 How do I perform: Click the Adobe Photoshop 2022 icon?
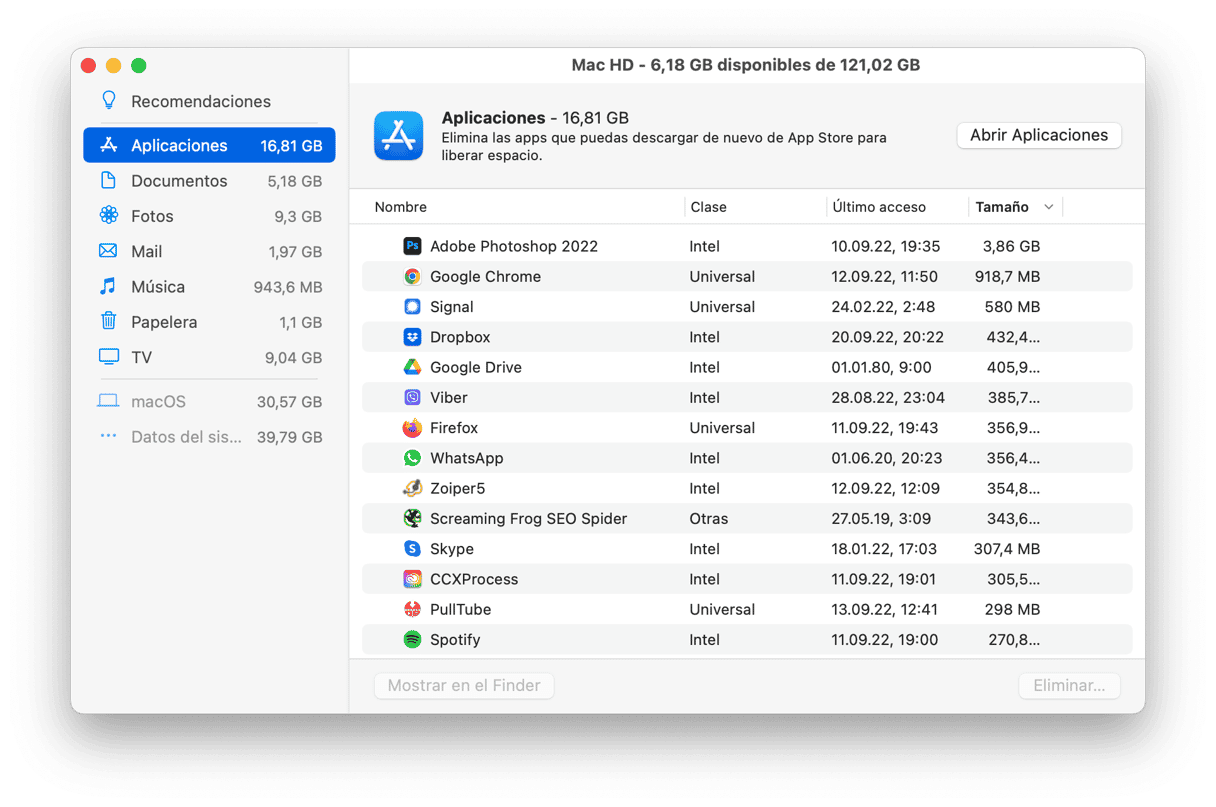click(x=412, y=246)
